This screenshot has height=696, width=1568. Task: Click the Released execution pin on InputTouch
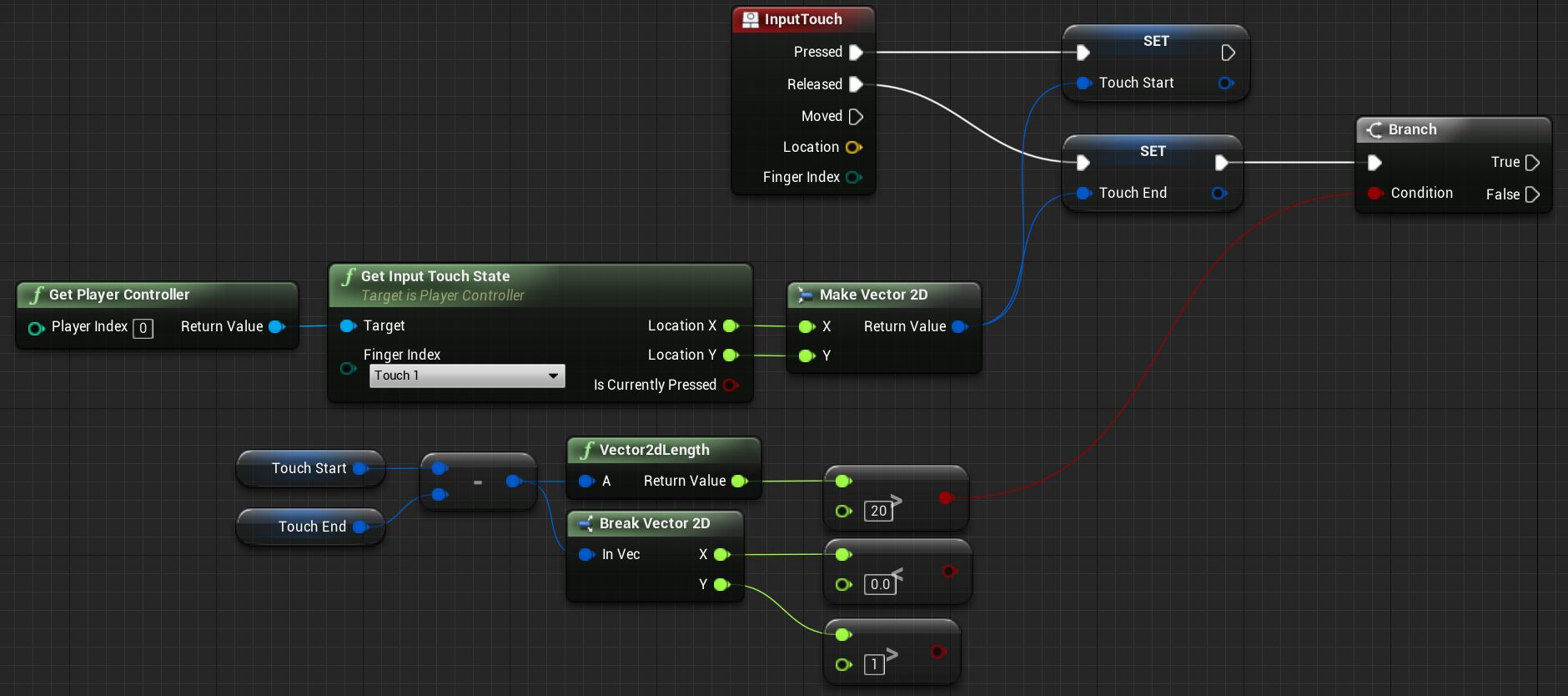click(x=855, y=84)
